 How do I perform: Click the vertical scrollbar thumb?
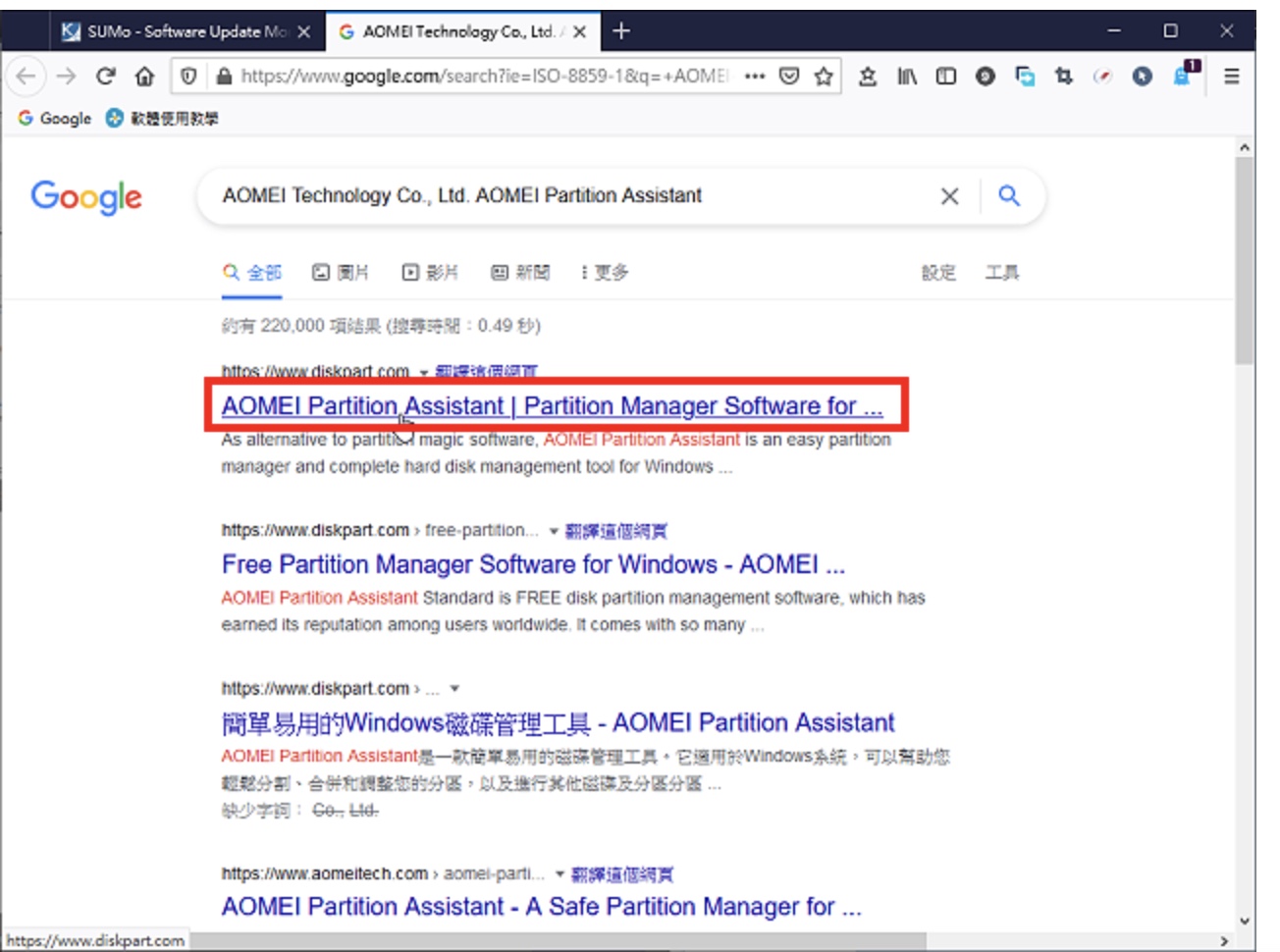(x=1245, y=260)
